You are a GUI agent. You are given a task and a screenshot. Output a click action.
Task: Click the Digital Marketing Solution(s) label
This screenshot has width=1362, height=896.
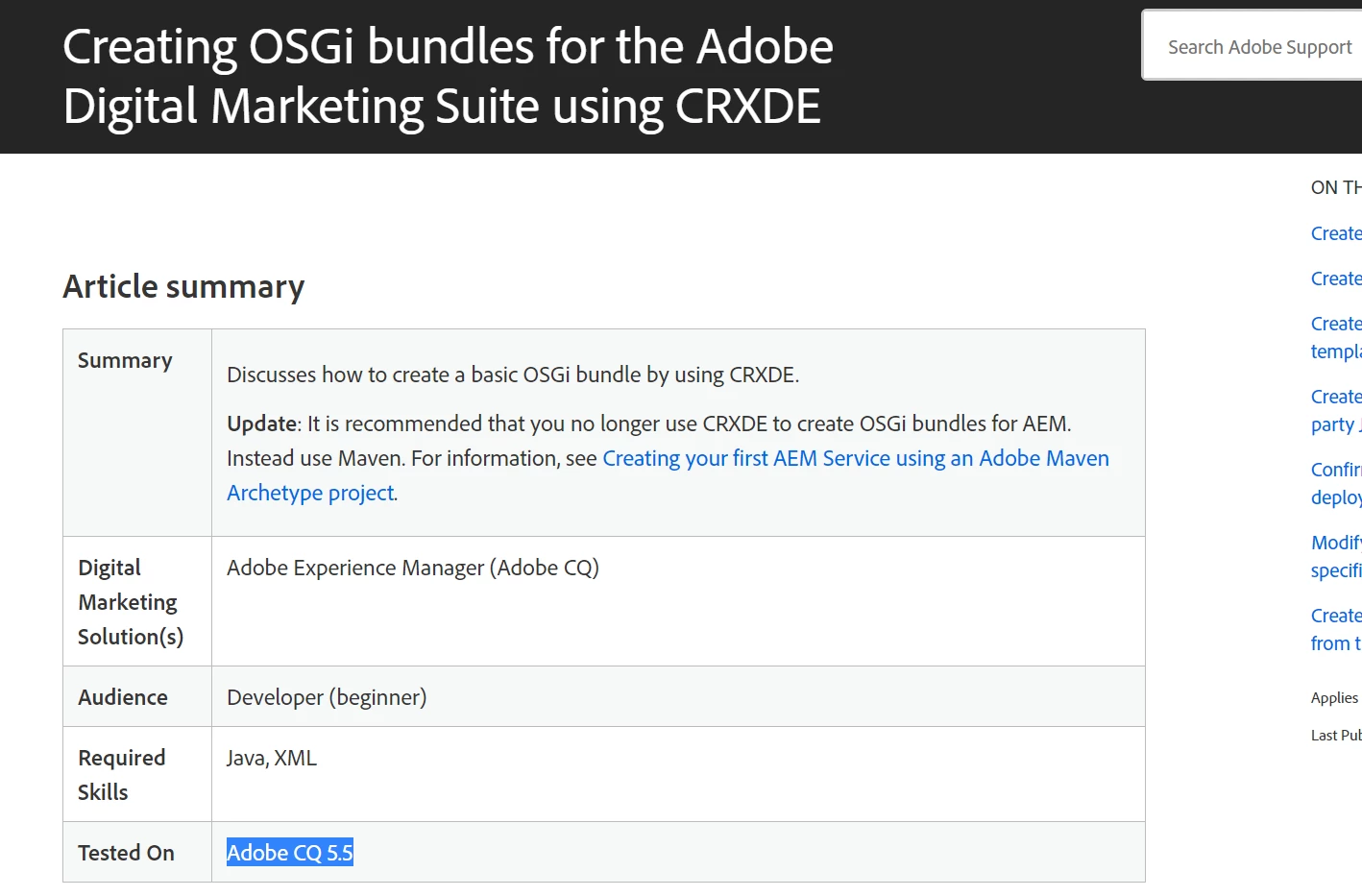tap(130, 602)
